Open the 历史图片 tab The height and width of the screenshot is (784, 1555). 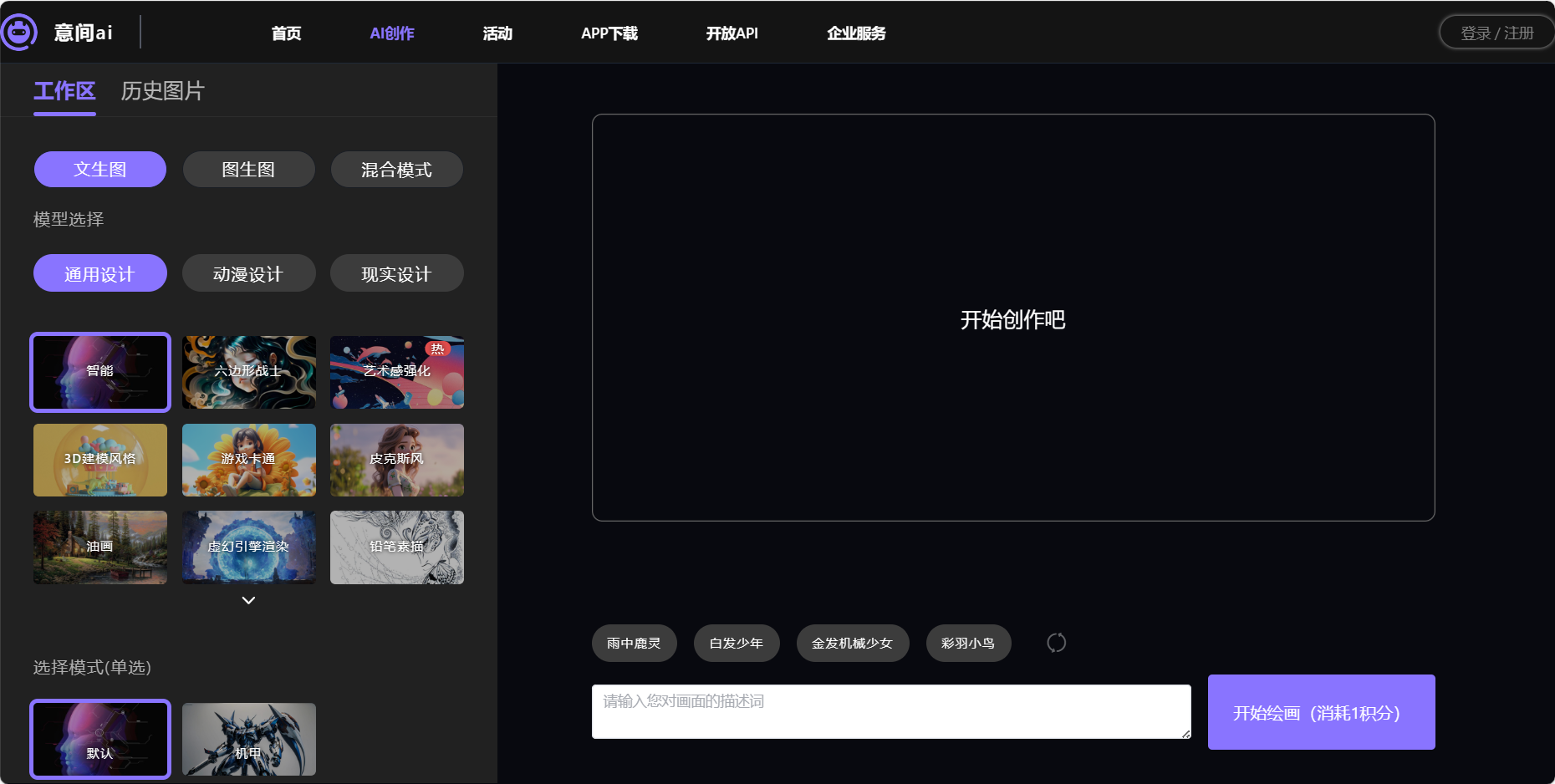tap(162, 91)
